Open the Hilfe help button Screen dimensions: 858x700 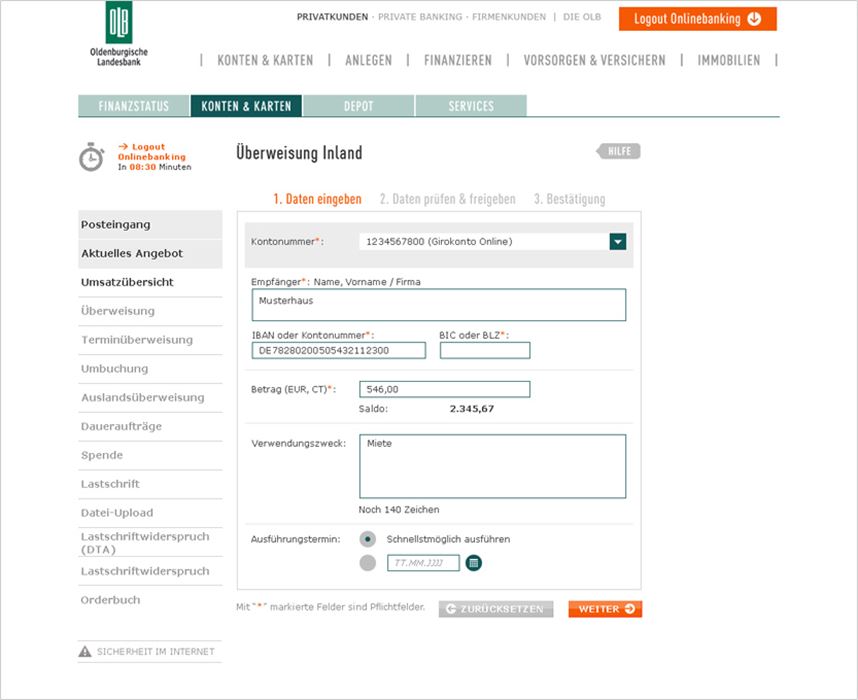(618, 151)
